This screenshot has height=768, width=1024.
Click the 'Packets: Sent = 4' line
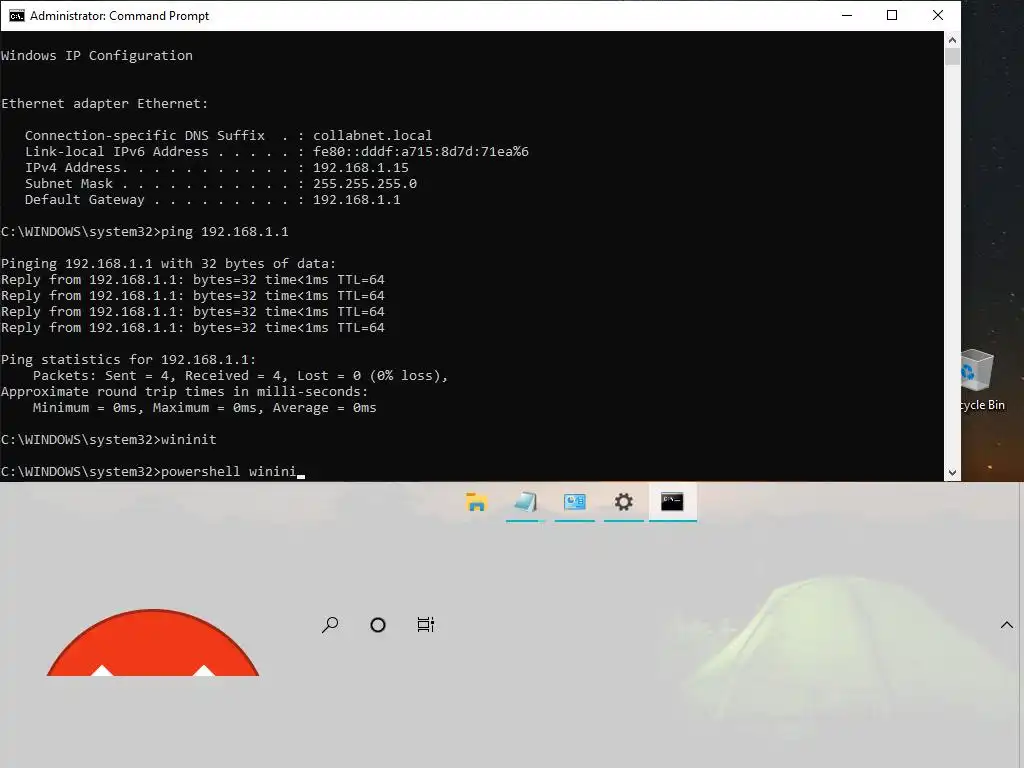click(x=240, y=376)
